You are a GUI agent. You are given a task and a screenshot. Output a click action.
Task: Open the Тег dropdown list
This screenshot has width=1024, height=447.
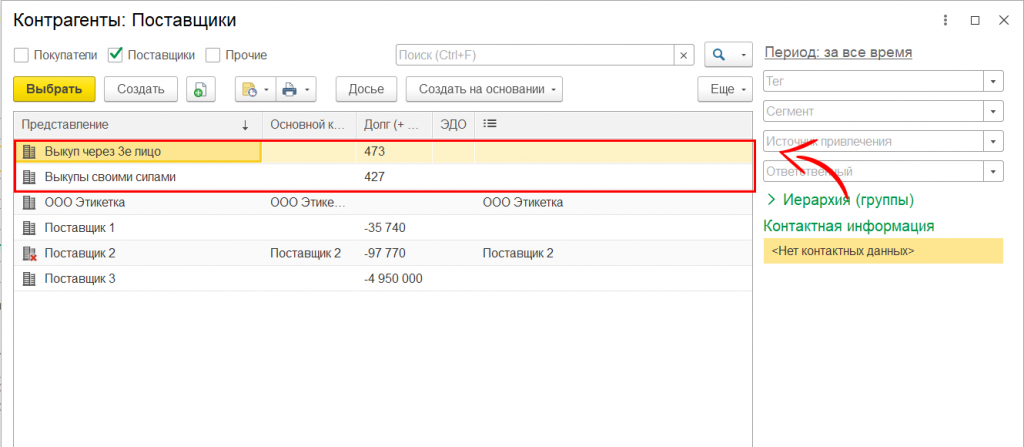pyautogui.click(x=993, y=81)
